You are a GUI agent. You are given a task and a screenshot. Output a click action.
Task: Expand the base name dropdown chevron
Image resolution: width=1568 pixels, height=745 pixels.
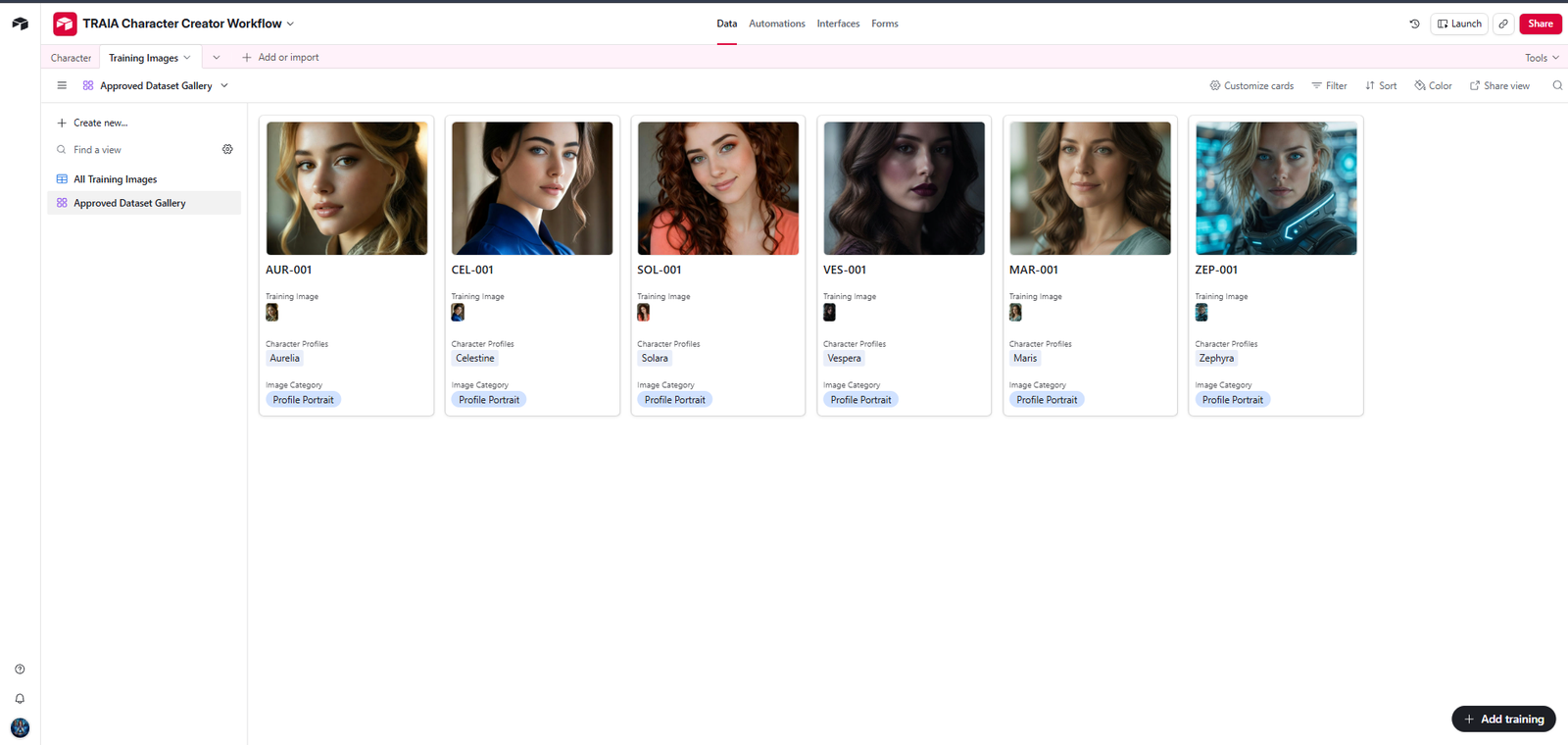click(x=290, y=24)
